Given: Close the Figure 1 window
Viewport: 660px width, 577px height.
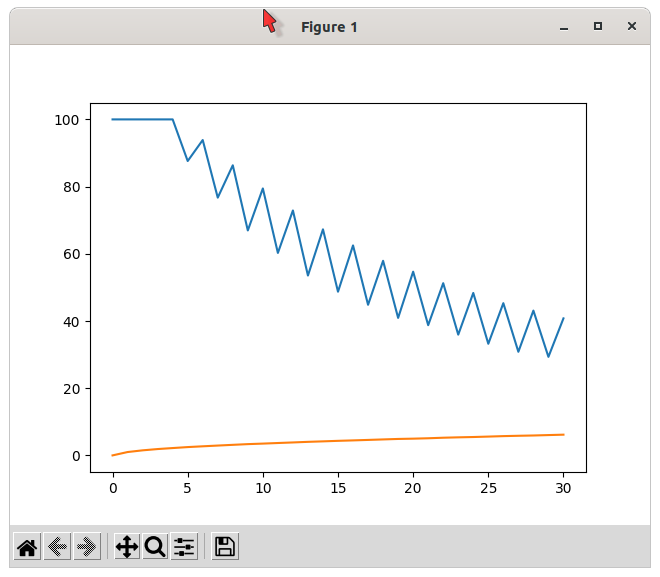Looking at the screenshot, I should 632,27.
